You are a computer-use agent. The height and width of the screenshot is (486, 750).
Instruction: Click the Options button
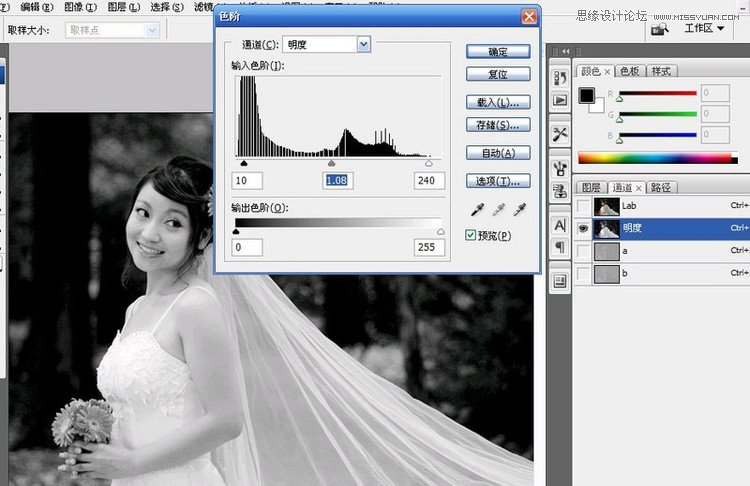[x=498, y=181]
